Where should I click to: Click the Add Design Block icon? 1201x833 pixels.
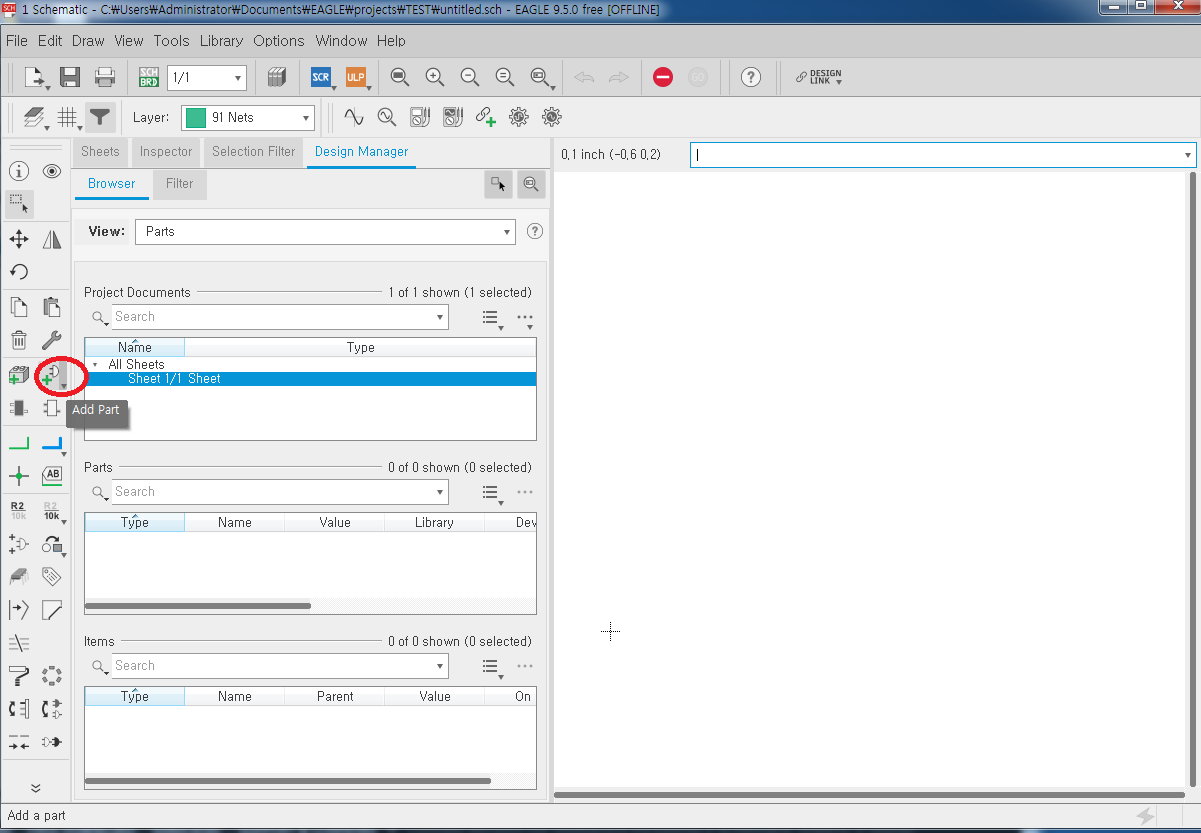pos(19,375)
